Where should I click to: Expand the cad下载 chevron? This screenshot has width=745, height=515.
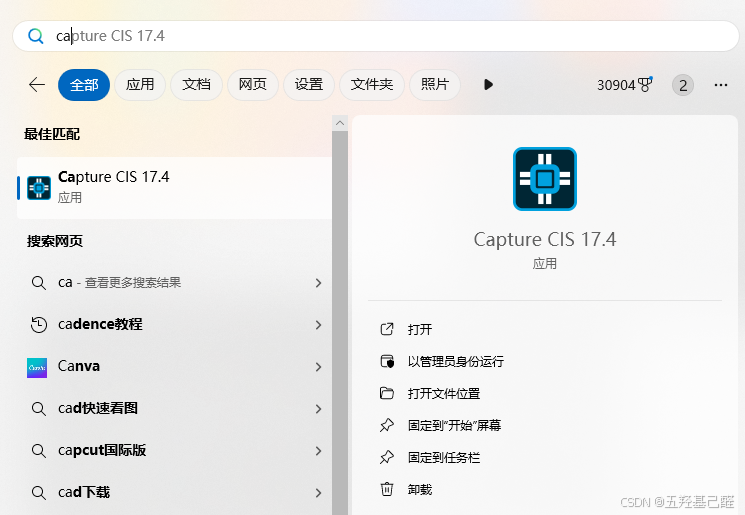pyautogui.click(x=318, y=493)
